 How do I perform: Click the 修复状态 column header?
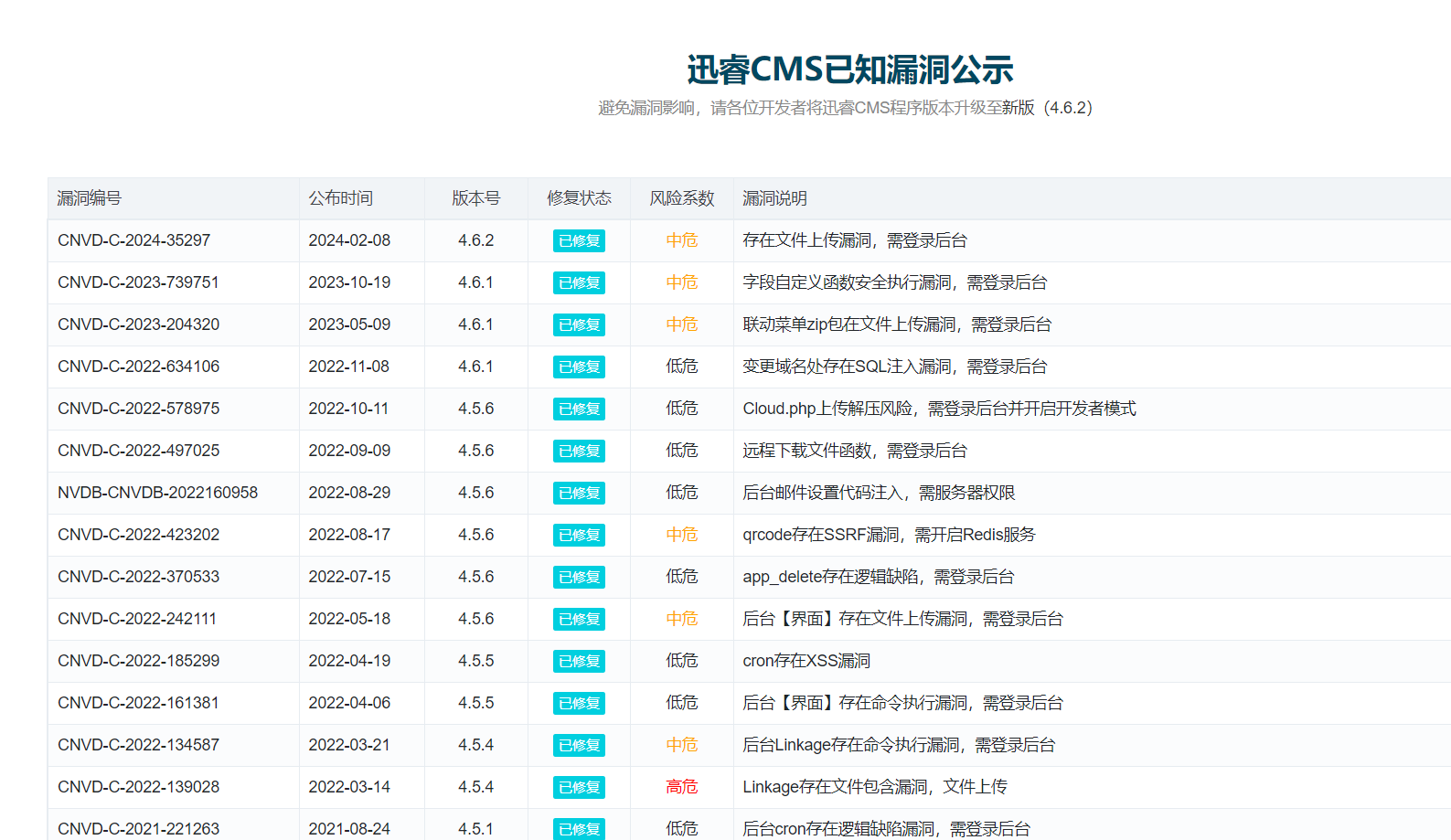click(x=579, y=198)
